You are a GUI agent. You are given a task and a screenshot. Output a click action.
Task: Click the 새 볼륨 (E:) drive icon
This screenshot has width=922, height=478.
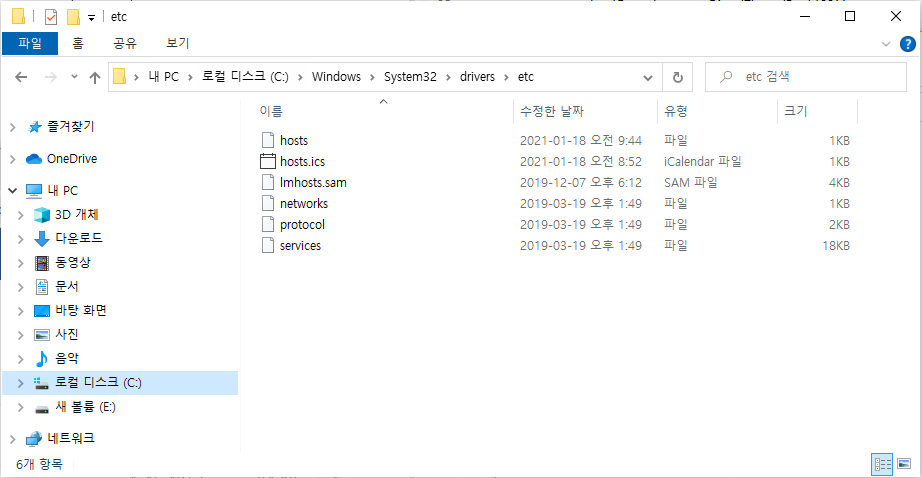coord(42,408)
